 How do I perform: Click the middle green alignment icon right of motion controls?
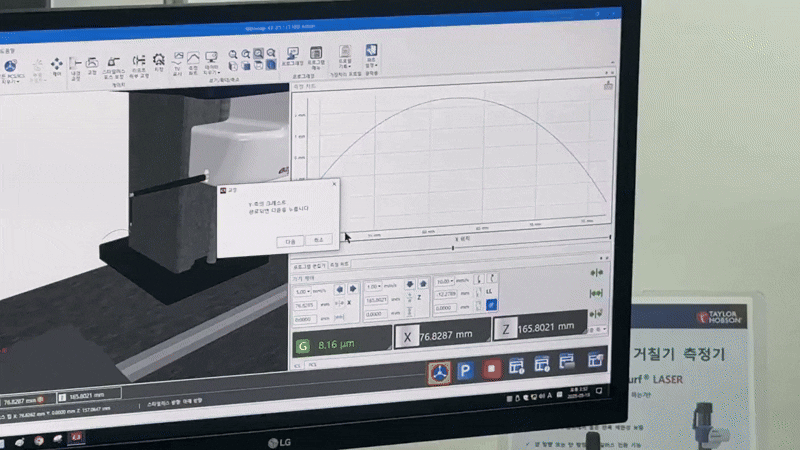596,293
